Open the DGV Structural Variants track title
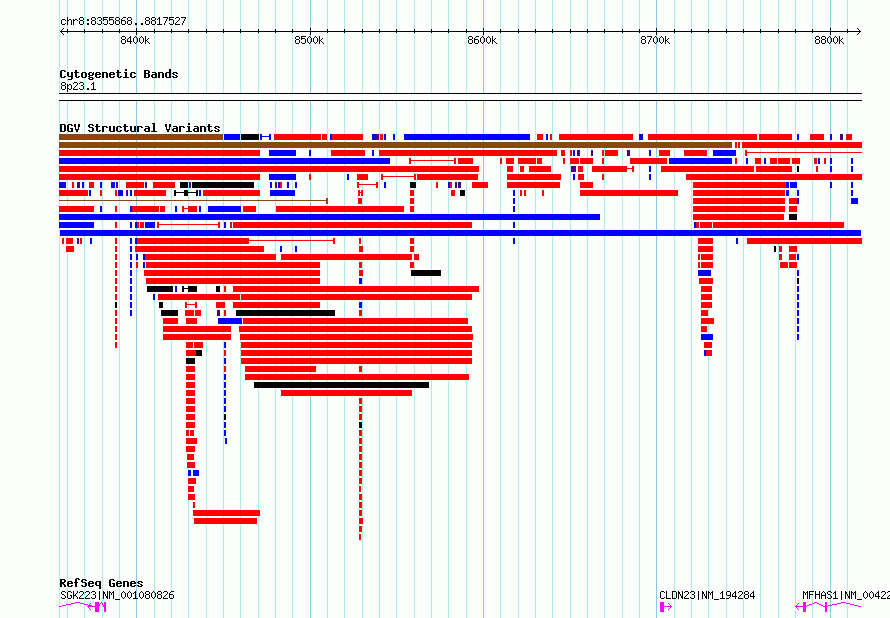Viewport: 890px width, 618px height. coord(140,128)
